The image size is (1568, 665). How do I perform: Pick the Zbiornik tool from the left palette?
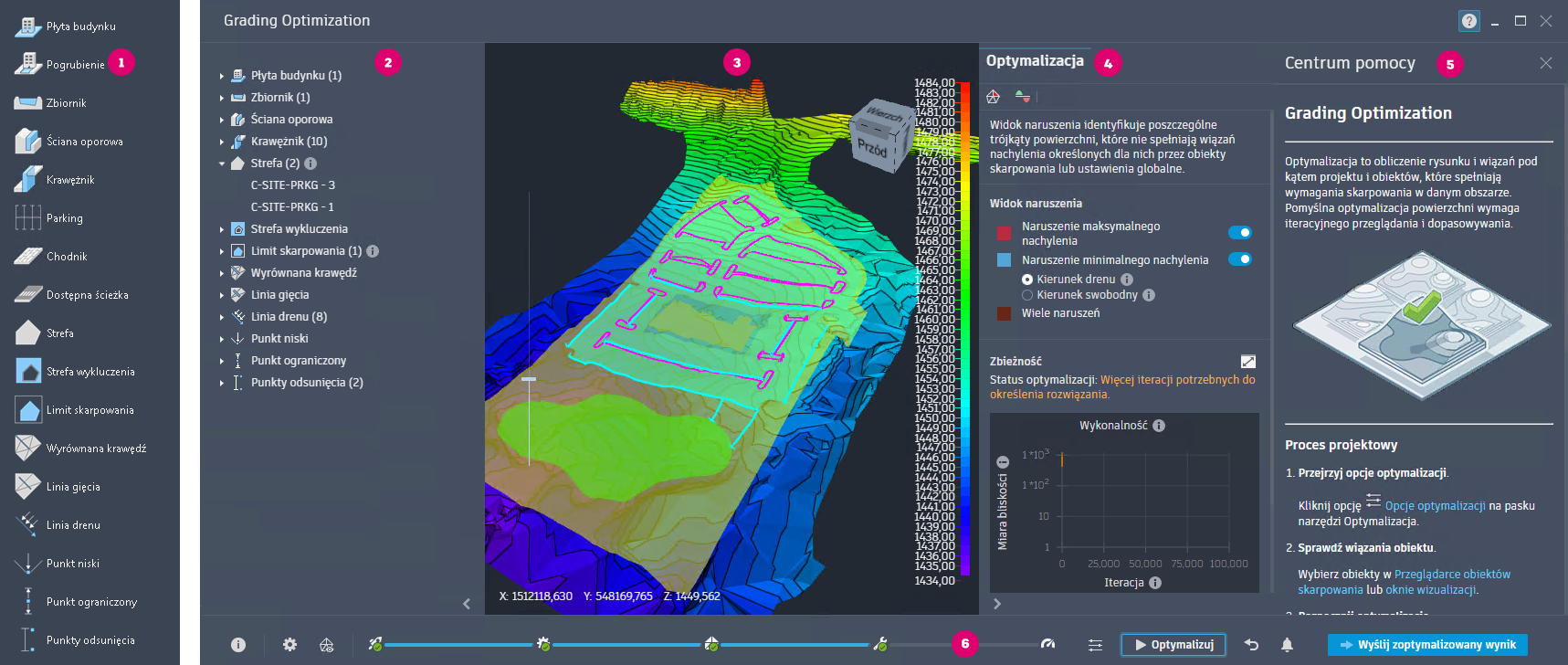click(51, 103)
